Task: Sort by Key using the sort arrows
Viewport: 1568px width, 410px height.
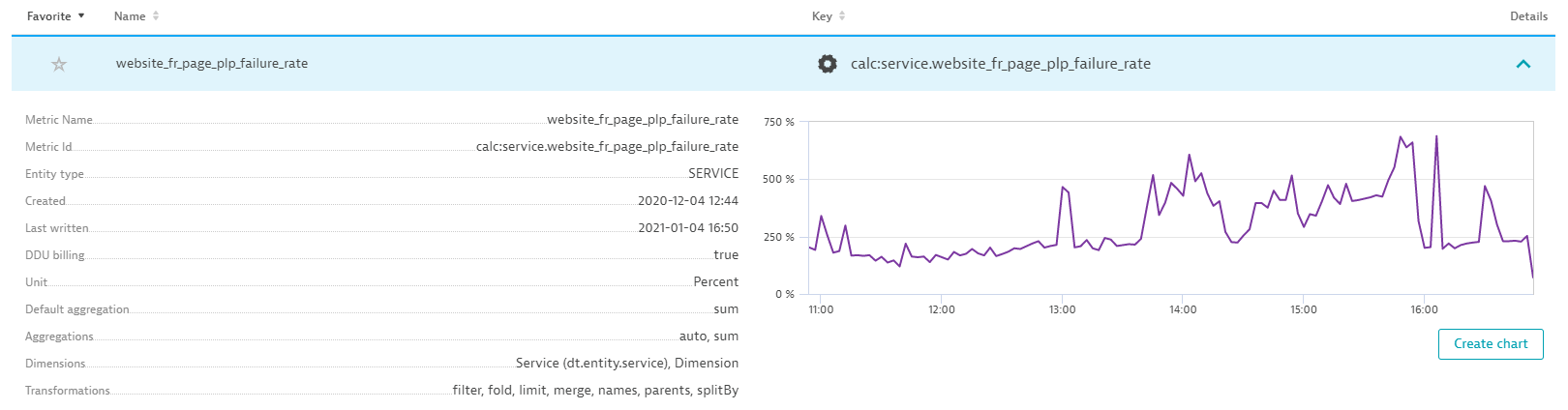Action: (842, 16)
